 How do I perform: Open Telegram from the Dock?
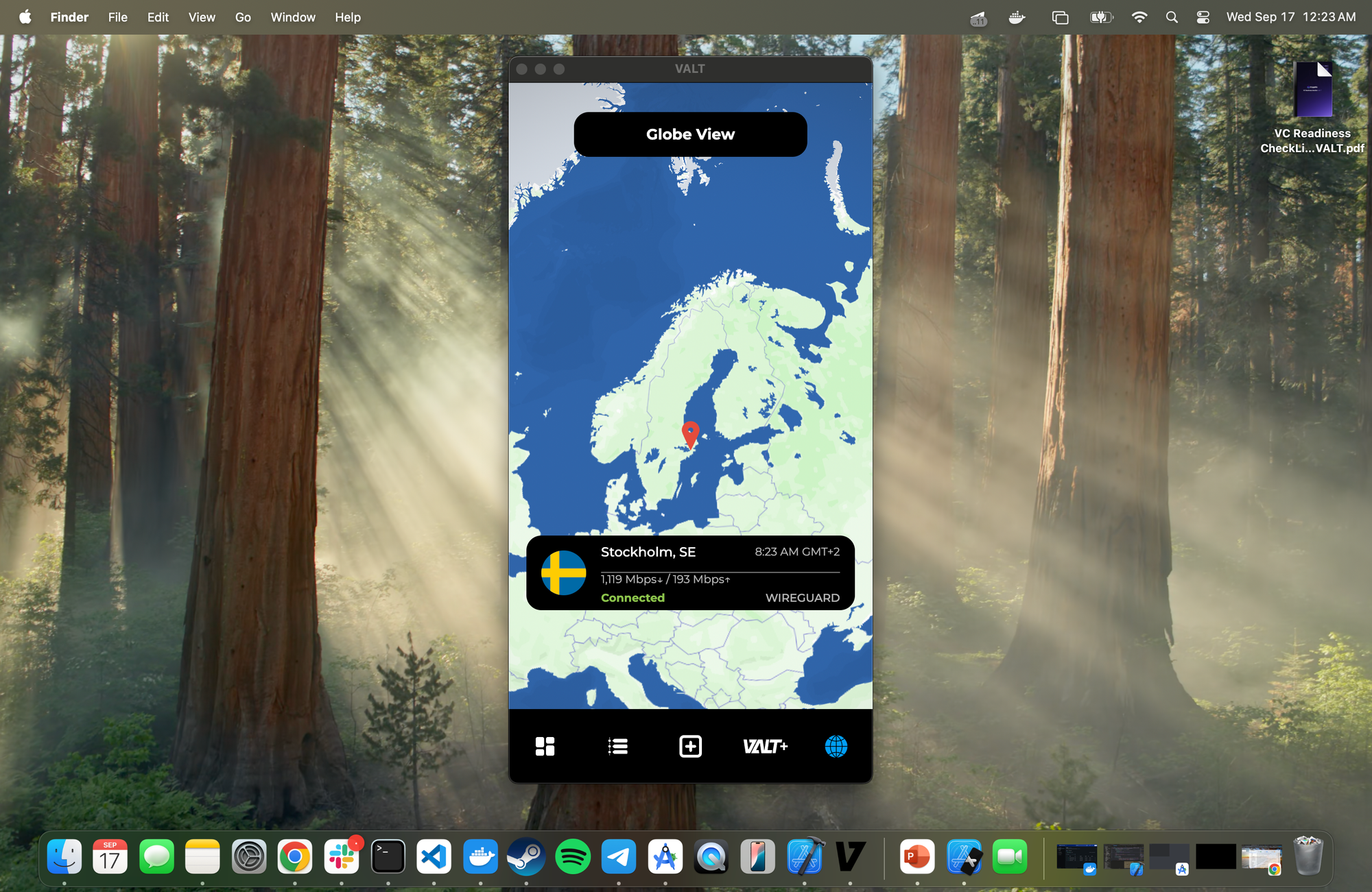[x=619, y=856]
